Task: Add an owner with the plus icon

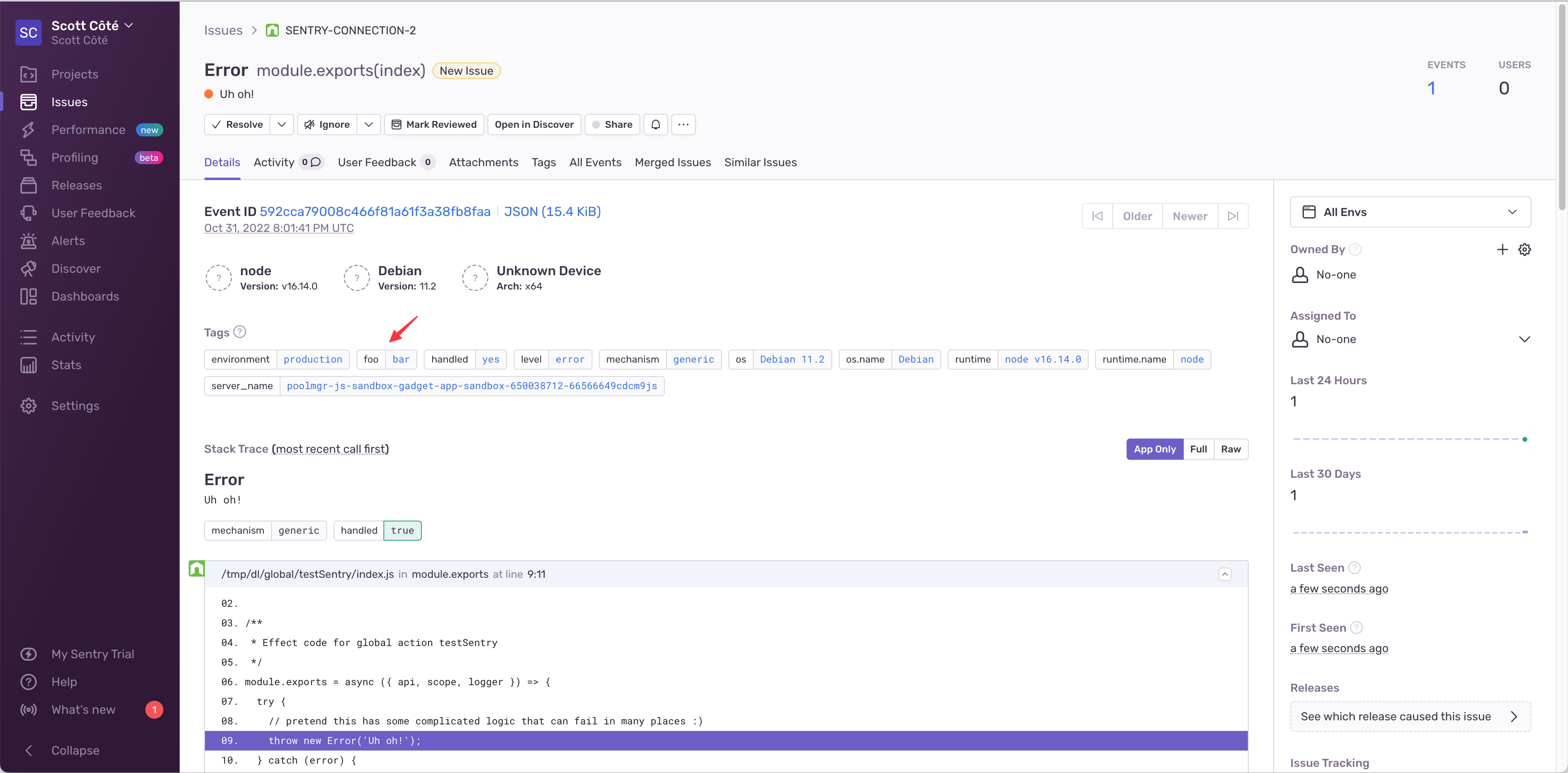Action: point(1502,249)
